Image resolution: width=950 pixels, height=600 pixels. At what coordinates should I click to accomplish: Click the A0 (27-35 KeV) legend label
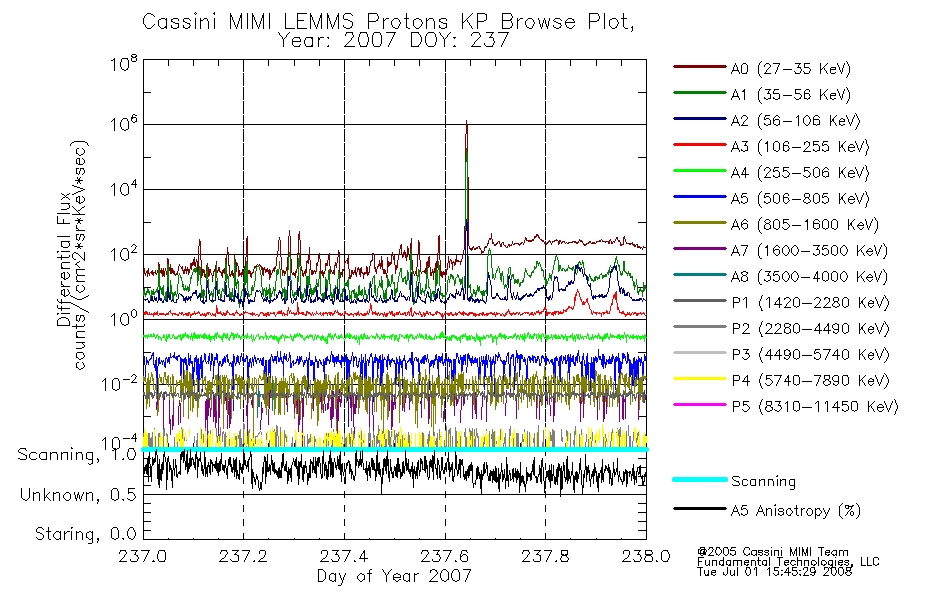point(790,69)
